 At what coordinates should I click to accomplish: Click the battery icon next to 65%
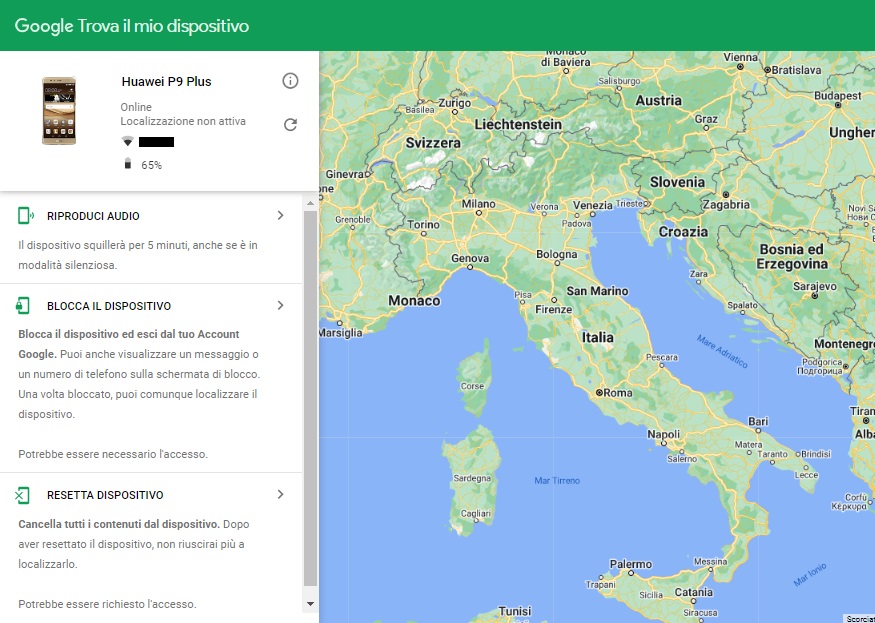(128, 164)
